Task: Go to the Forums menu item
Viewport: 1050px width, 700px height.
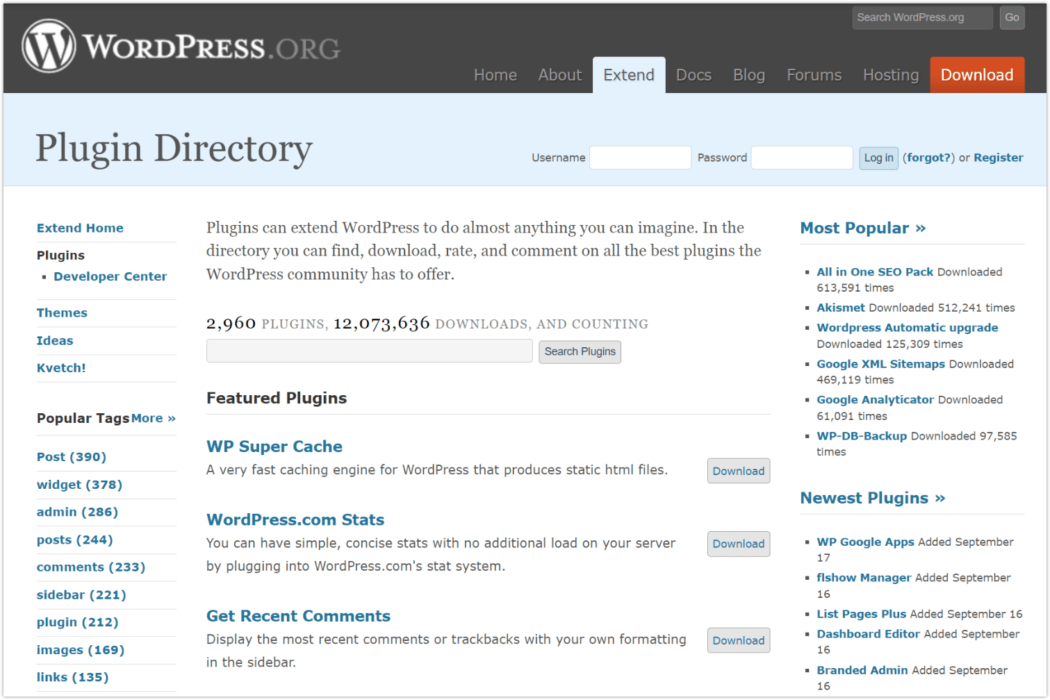Action: pyautogui.click(x=814, y=75)
